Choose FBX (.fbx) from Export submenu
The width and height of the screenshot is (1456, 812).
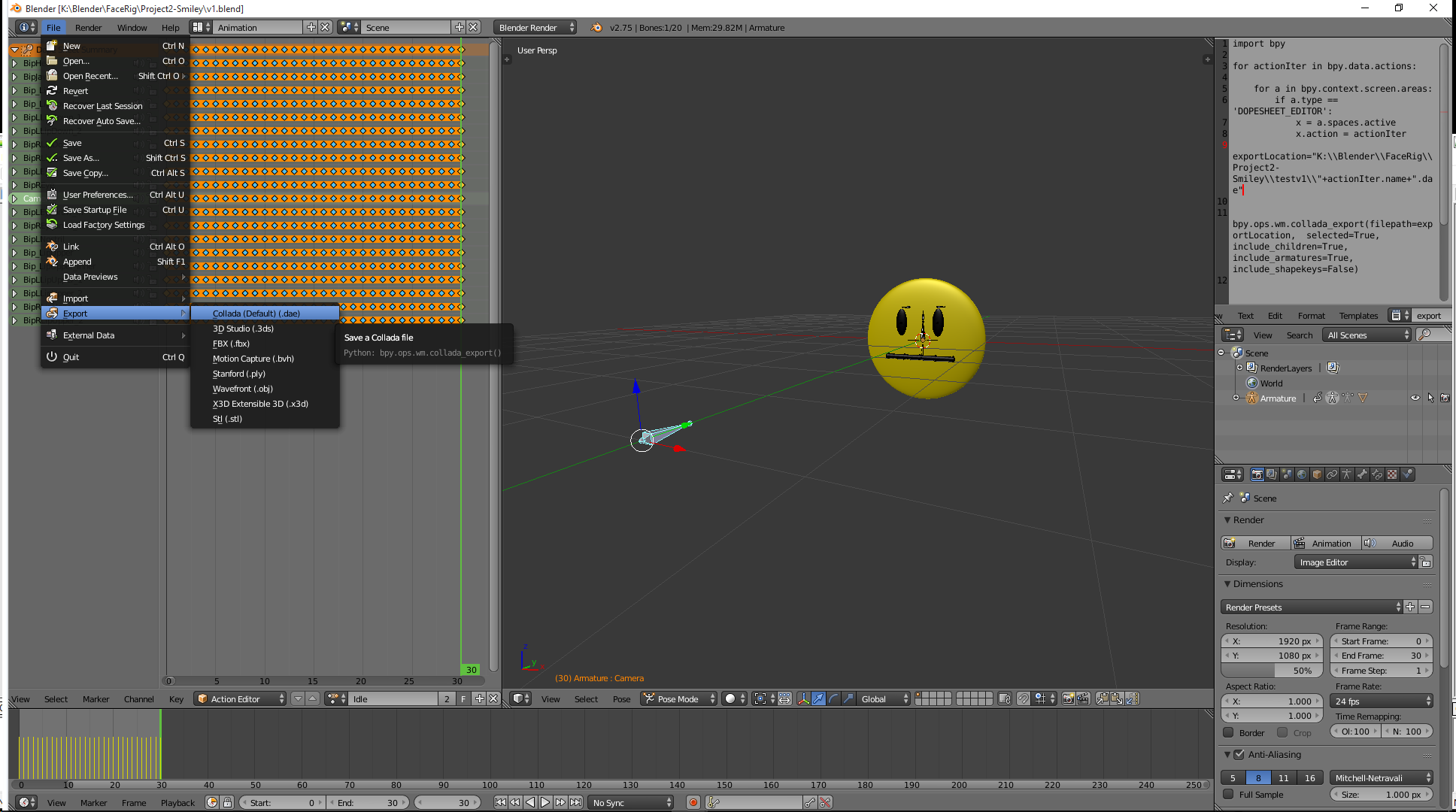[231, 344]
